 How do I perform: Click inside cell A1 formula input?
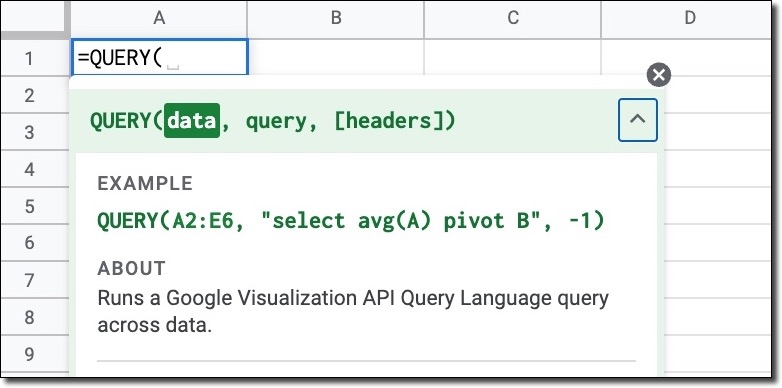click(x=159, y=58)
